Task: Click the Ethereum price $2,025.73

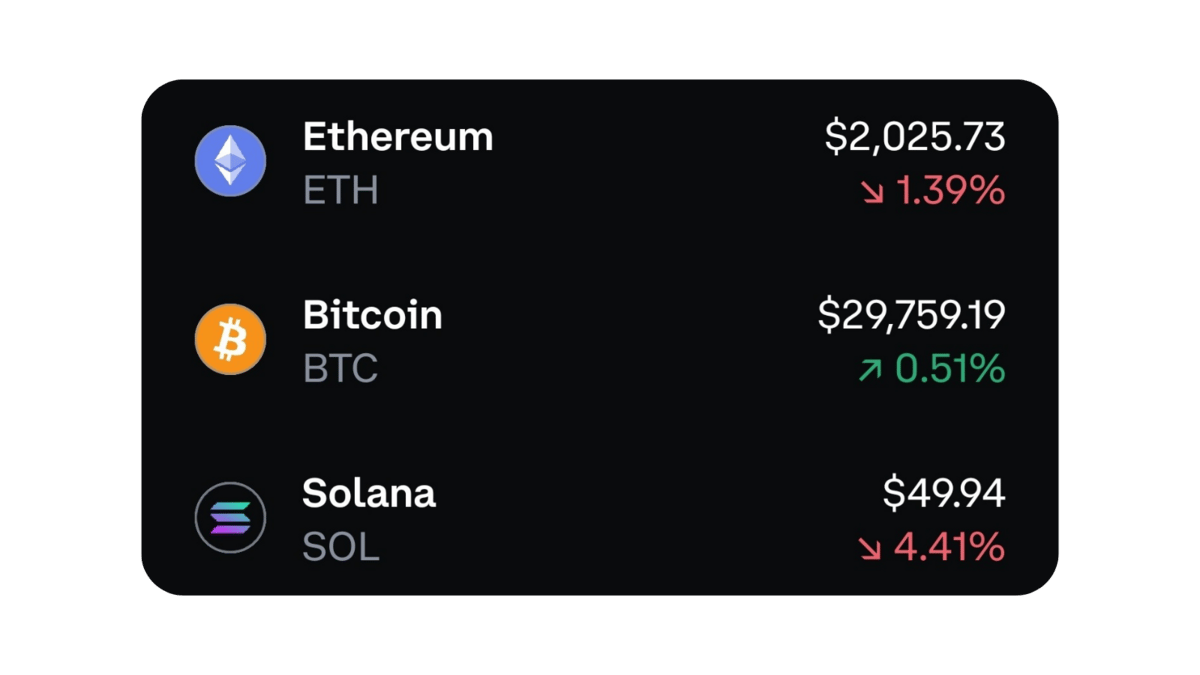Action: click(x=915, y=137)
